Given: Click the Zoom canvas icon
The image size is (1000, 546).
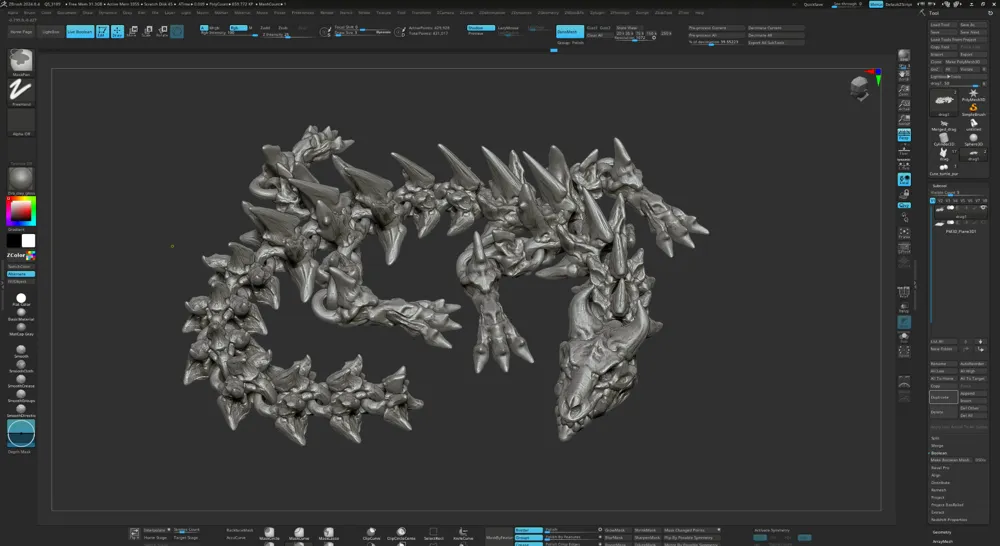Looking at the screenshot, I should [904, 90].
